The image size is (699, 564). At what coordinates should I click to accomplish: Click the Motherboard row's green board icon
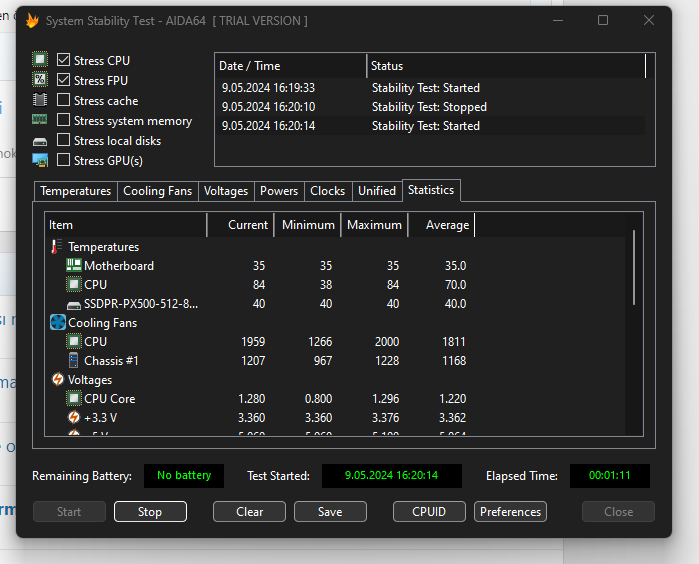click(74, 265)
